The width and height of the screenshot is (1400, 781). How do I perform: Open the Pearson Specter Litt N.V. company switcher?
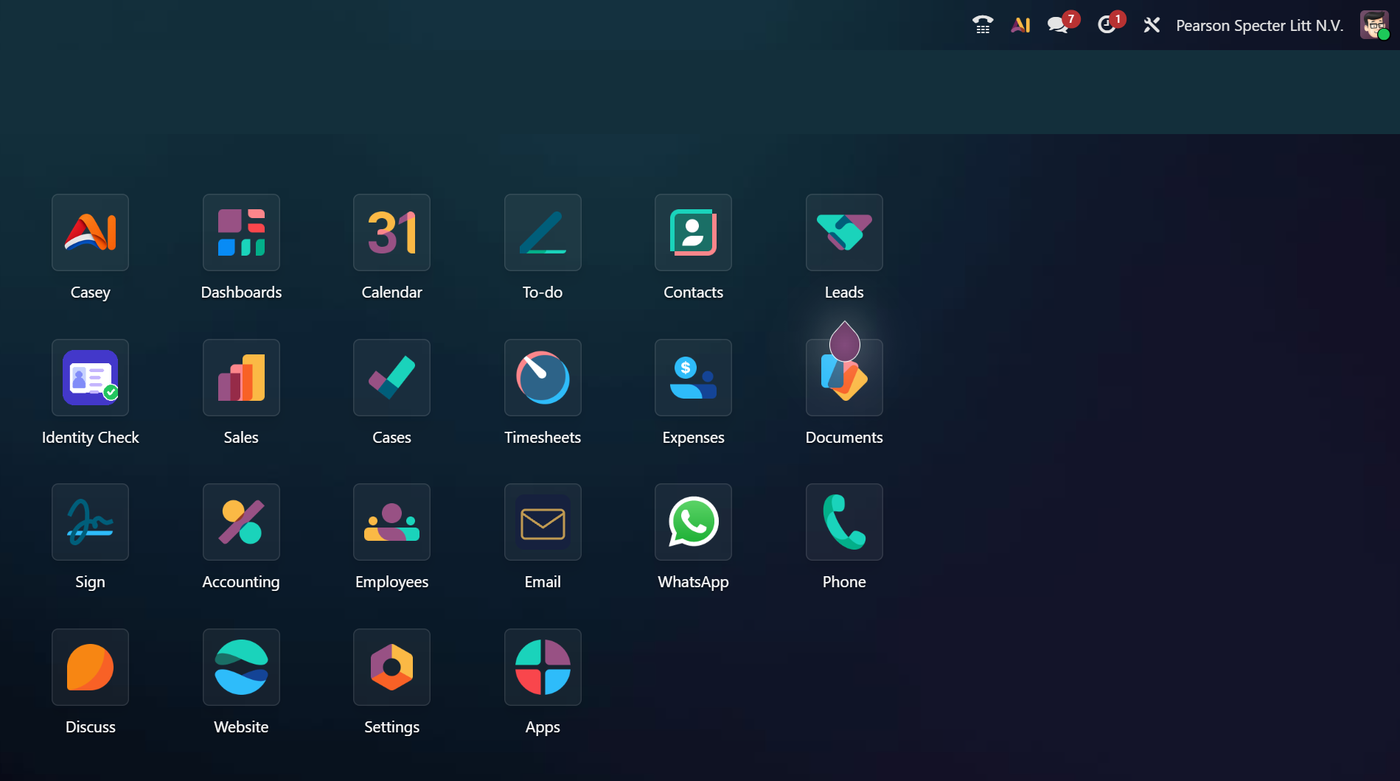click(1259, 25)
